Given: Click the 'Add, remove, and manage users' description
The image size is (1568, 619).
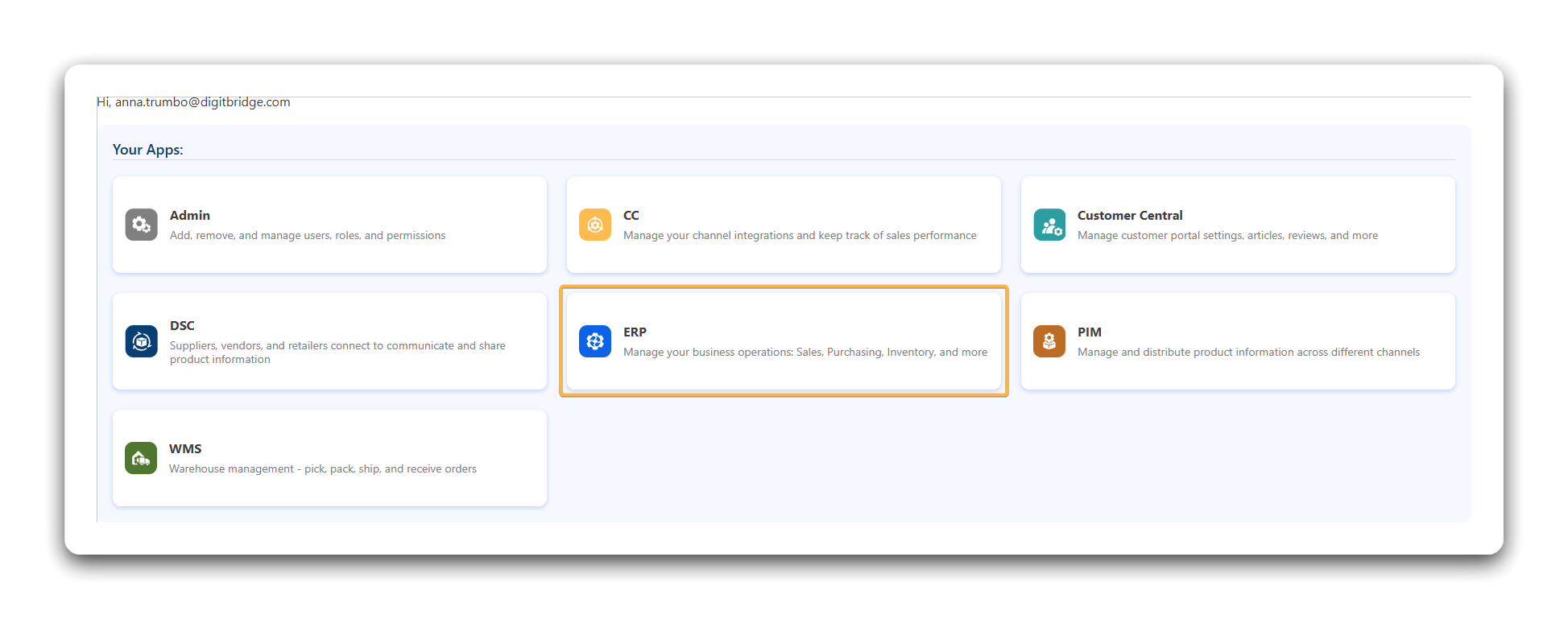Looking at the screenshot, I should tap(307, 235).
